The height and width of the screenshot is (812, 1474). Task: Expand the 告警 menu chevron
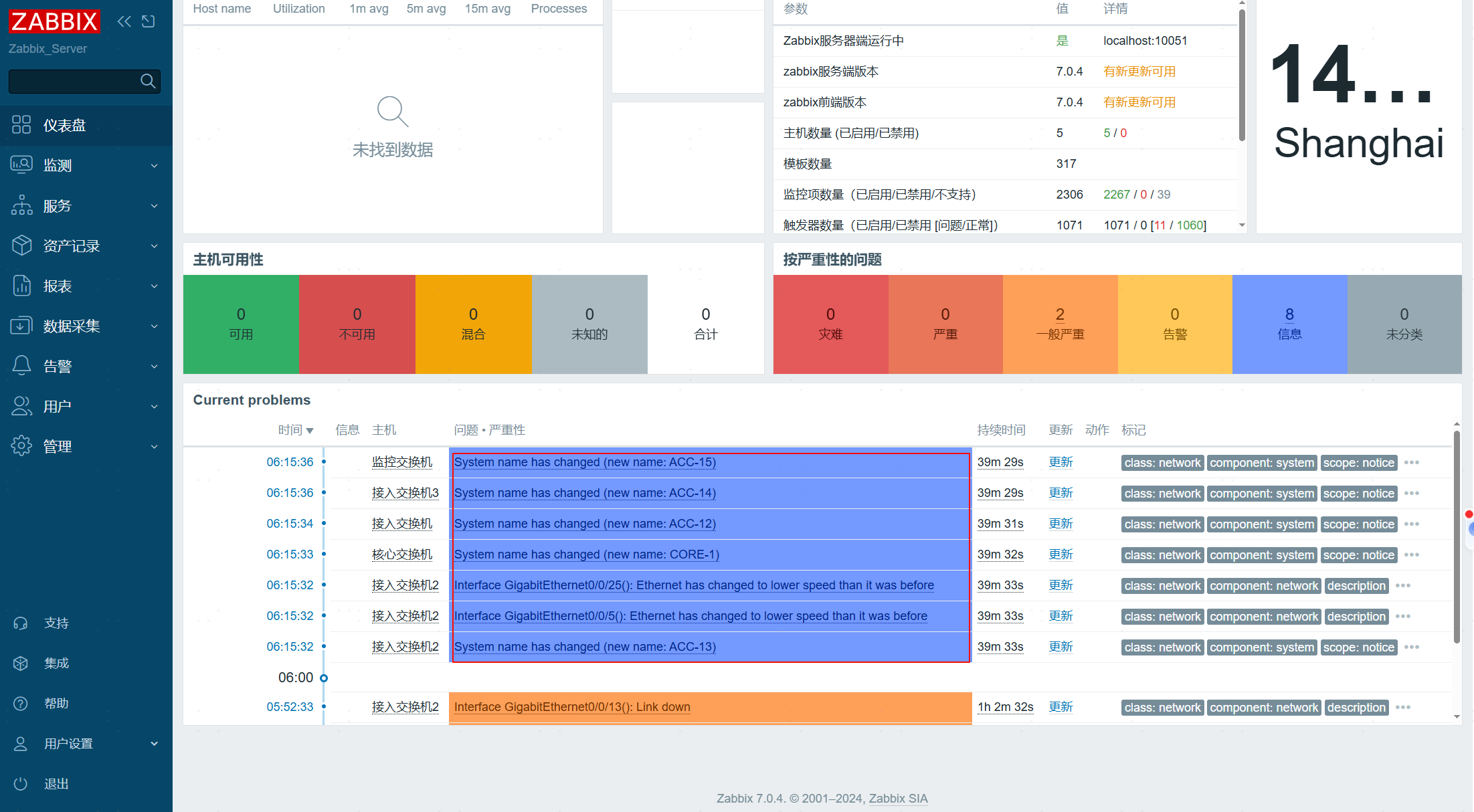tap(155, 367)
